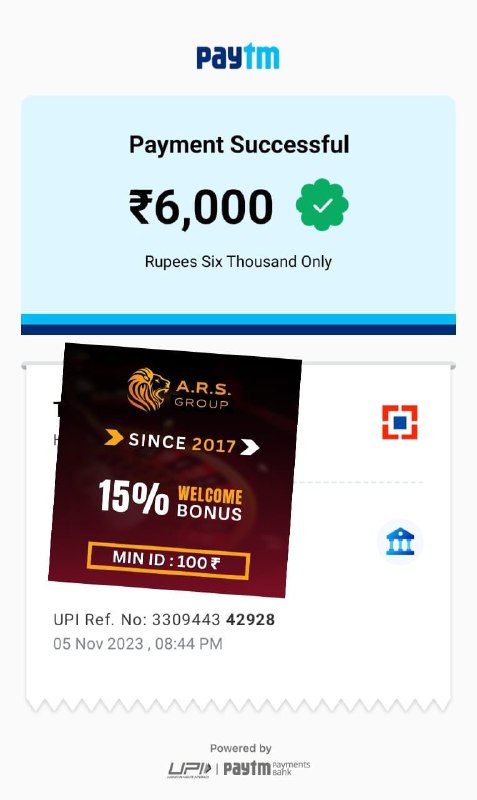Click the A.R.S. GROUP brand name

202,394
